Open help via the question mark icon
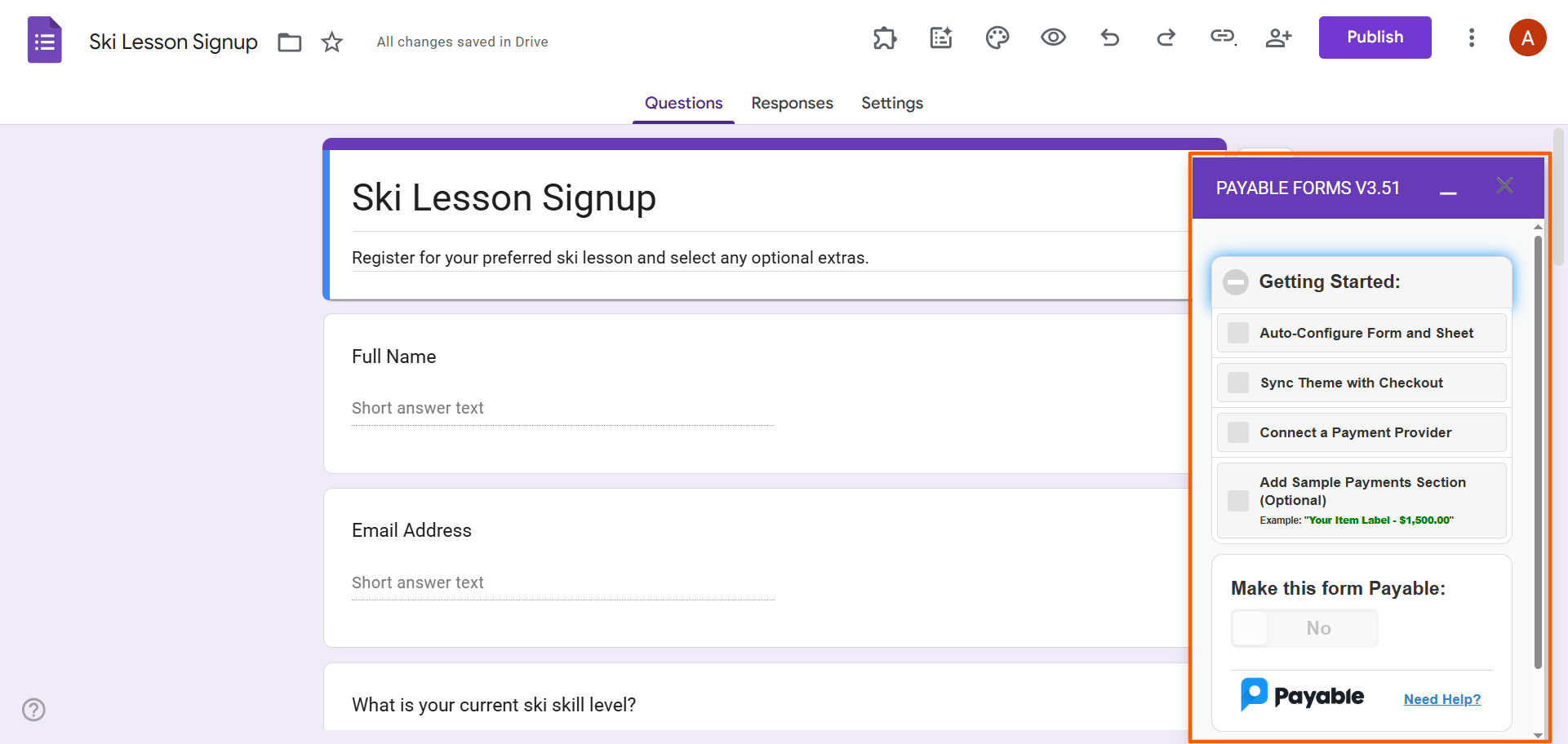This screenshot has height=744, width=1568. point(33,710)
